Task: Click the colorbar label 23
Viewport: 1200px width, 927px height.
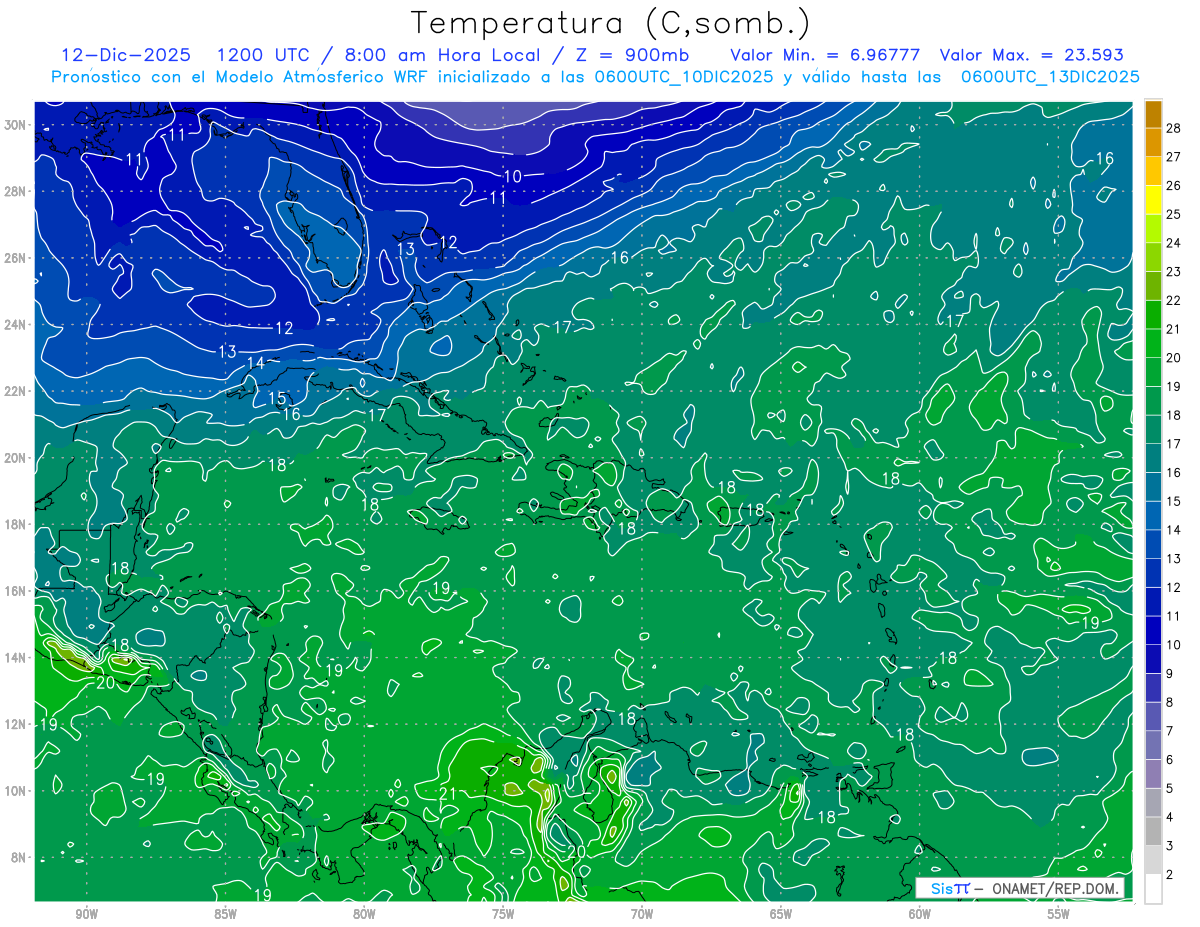Action: (x=1173, y=271)
